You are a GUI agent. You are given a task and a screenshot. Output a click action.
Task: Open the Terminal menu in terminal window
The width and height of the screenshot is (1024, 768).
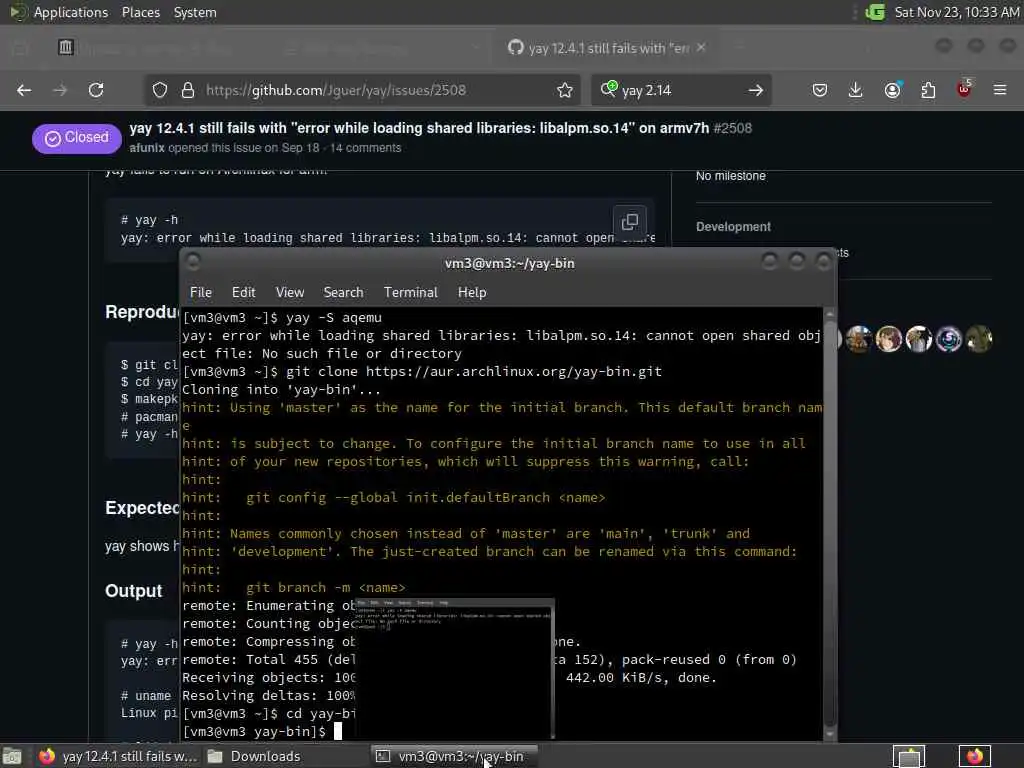[410, 293]
